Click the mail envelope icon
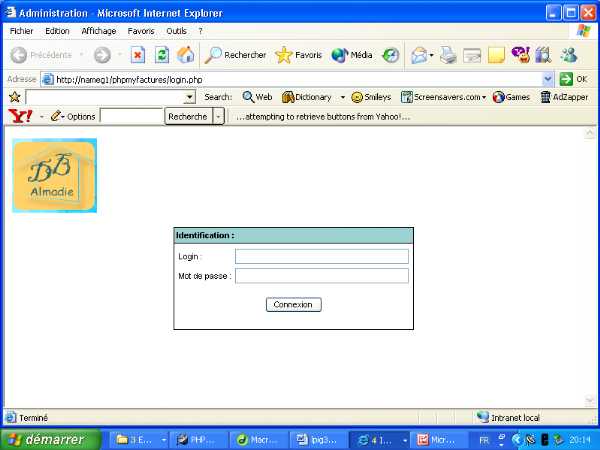Viewport: 600px width, 450px height. [419, 55]
